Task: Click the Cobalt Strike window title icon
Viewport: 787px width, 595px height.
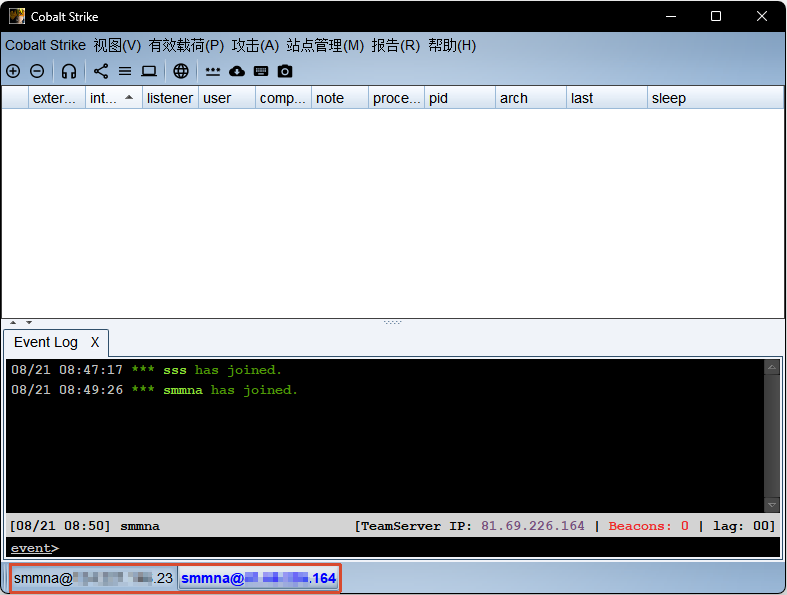Action: pos(17,16)
